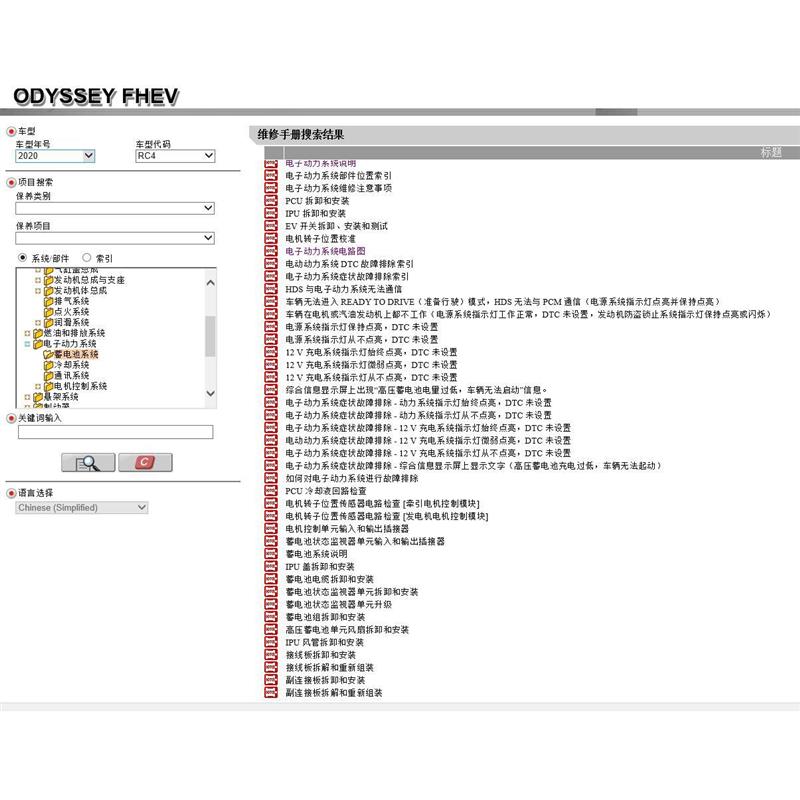The height and width of the screenshot is (800, 800).
Task: Click document icon beside HDS 与电子动力系统无法通信
Action: (x=271, y=289)
